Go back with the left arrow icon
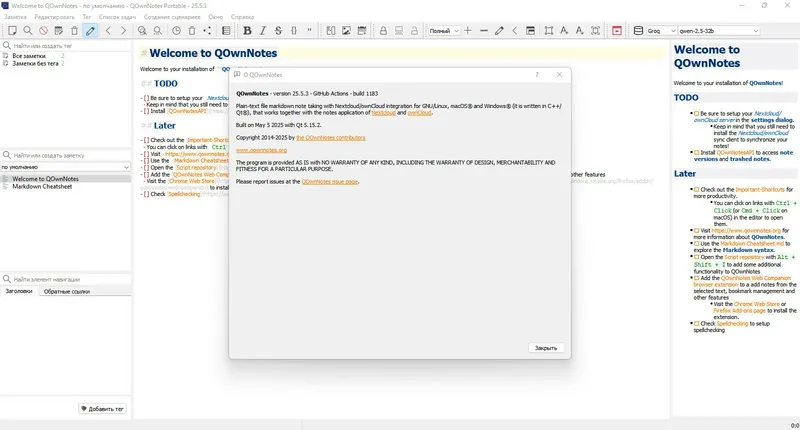The width and height of the screenshot is (800, 430). click(108, 31)
